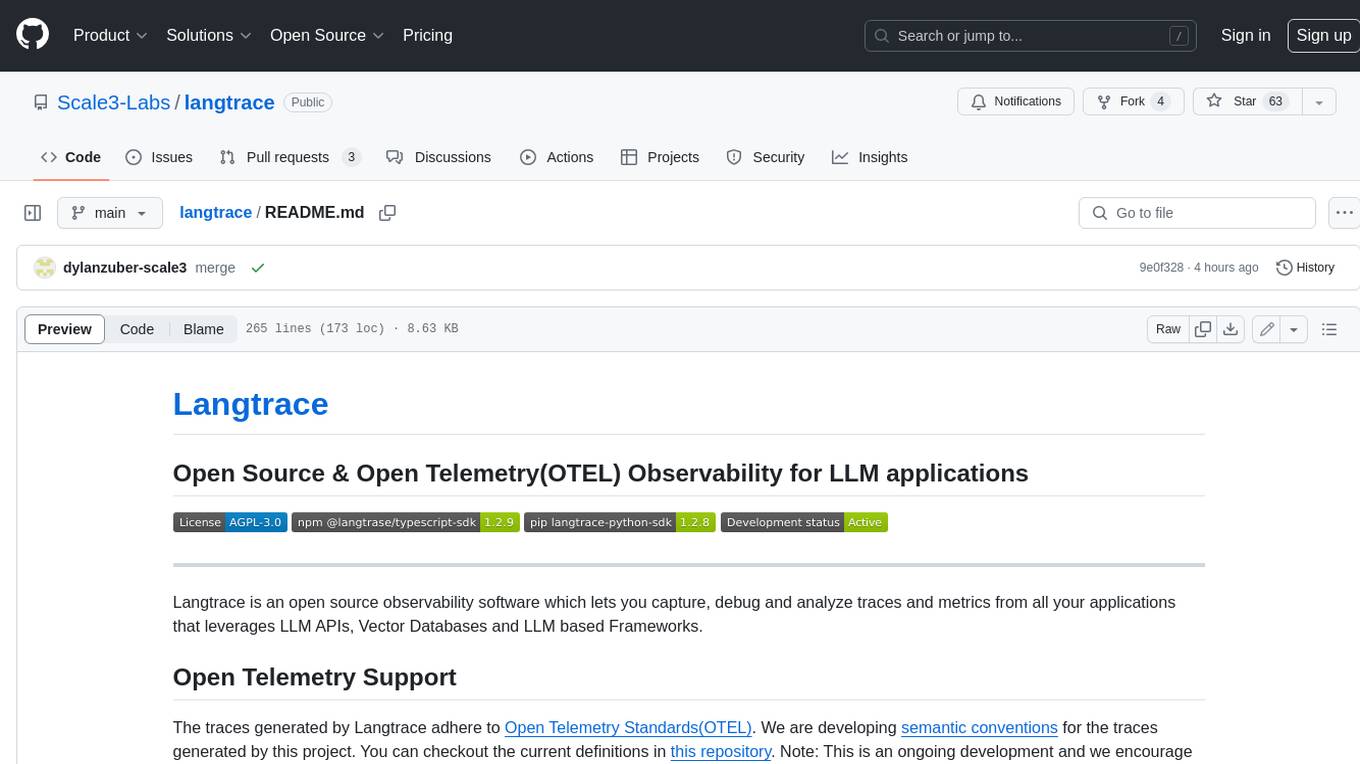Image resolution: width=1360 pixels, height=764 pixels.
Task: Copy the README.md file path
Action: [x=388, y=213]
